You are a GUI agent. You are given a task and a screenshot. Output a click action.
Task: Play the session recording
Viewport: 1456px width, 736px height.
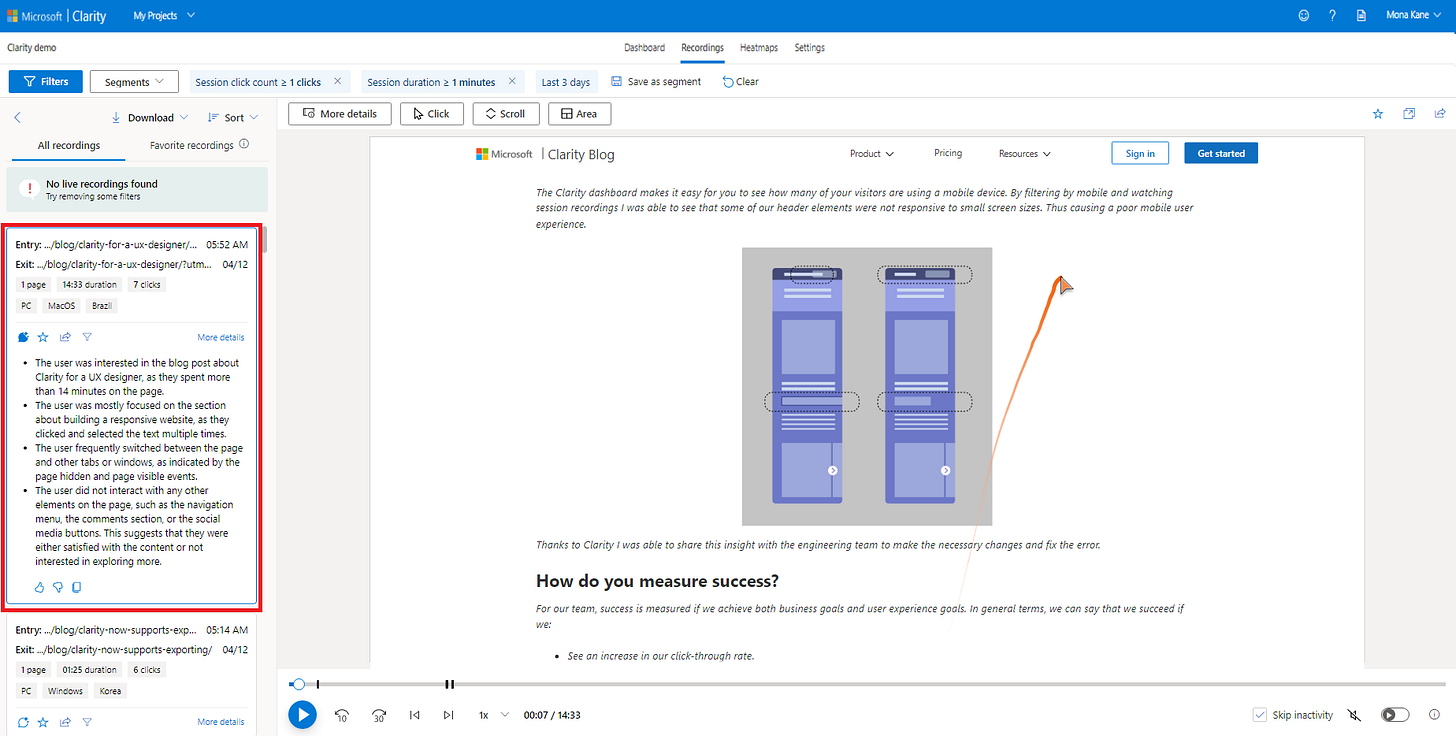pos(302,715)
